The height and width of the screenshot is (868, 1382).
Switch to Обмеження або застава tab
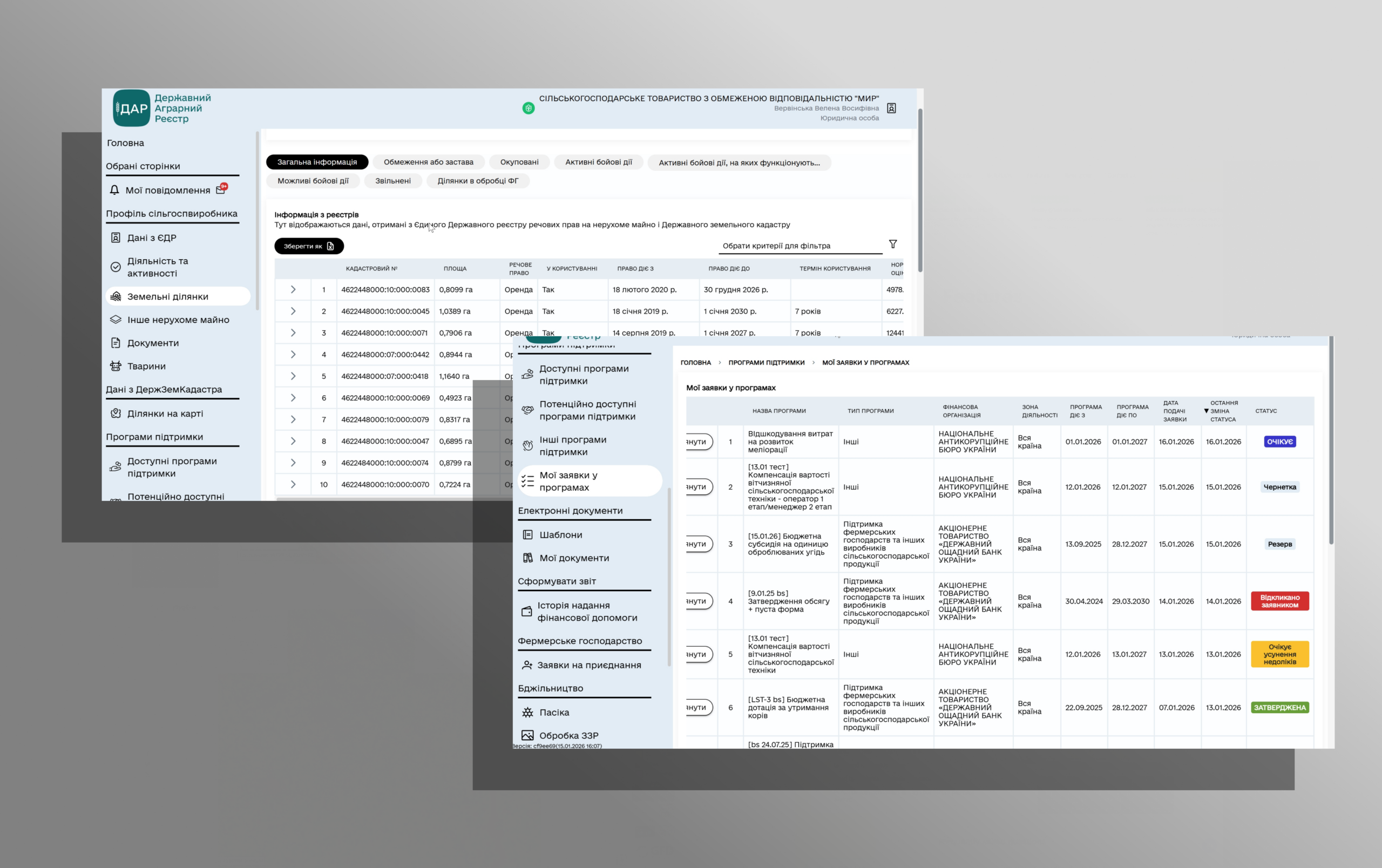click(x=428, y=162)
